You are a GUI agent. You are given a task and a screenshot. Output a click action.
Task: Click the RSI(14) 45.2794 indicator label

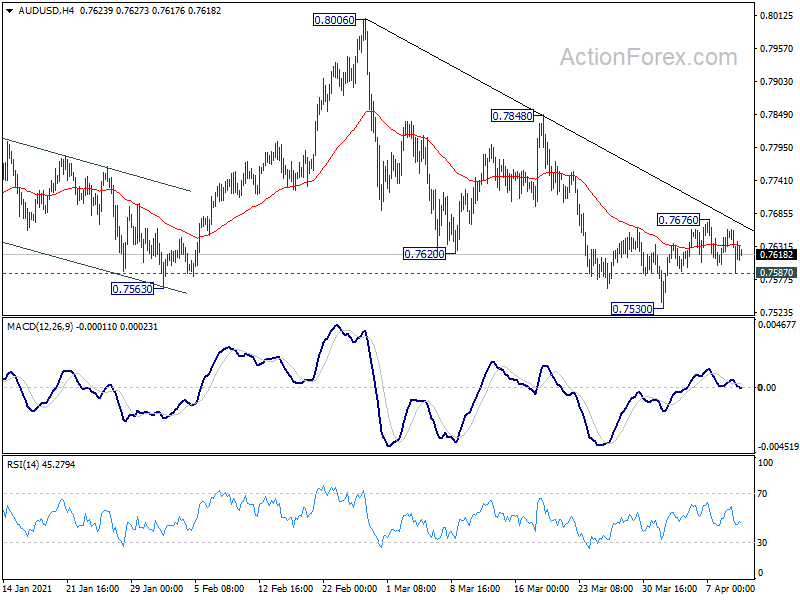(x=41, y=464)
